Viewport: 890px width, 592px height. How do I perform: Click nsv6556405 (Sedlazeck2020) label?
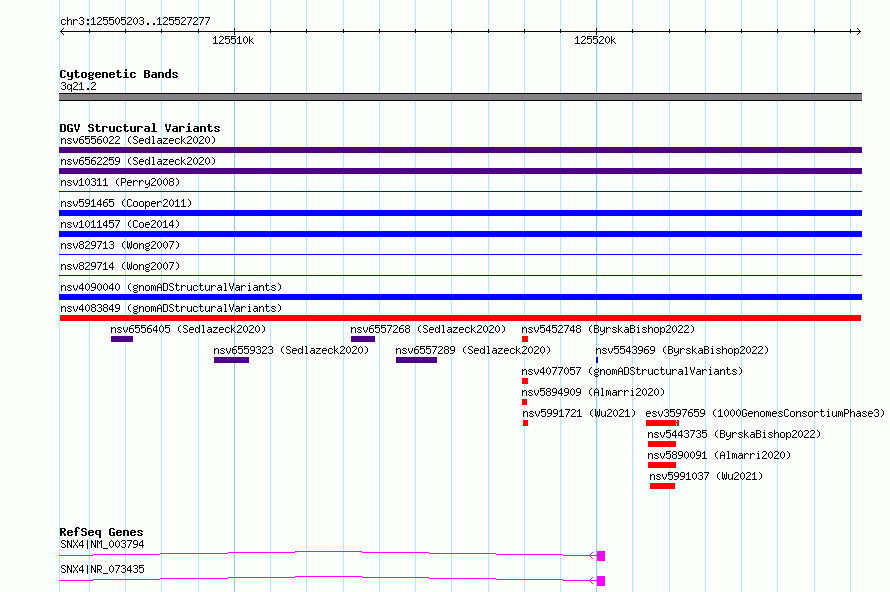coord(188,329)
